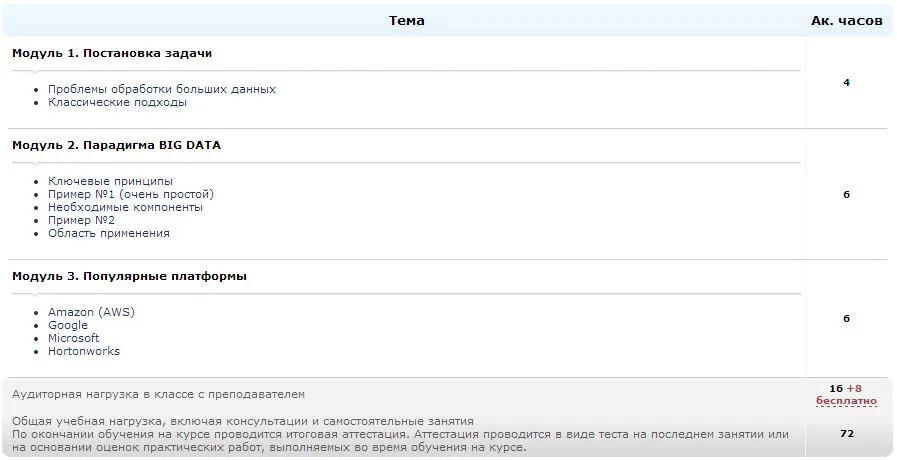Click the "Ак. часов" column header
Image resolution: width=897 pixels, height=460 pixels.
tap(846, 21)
